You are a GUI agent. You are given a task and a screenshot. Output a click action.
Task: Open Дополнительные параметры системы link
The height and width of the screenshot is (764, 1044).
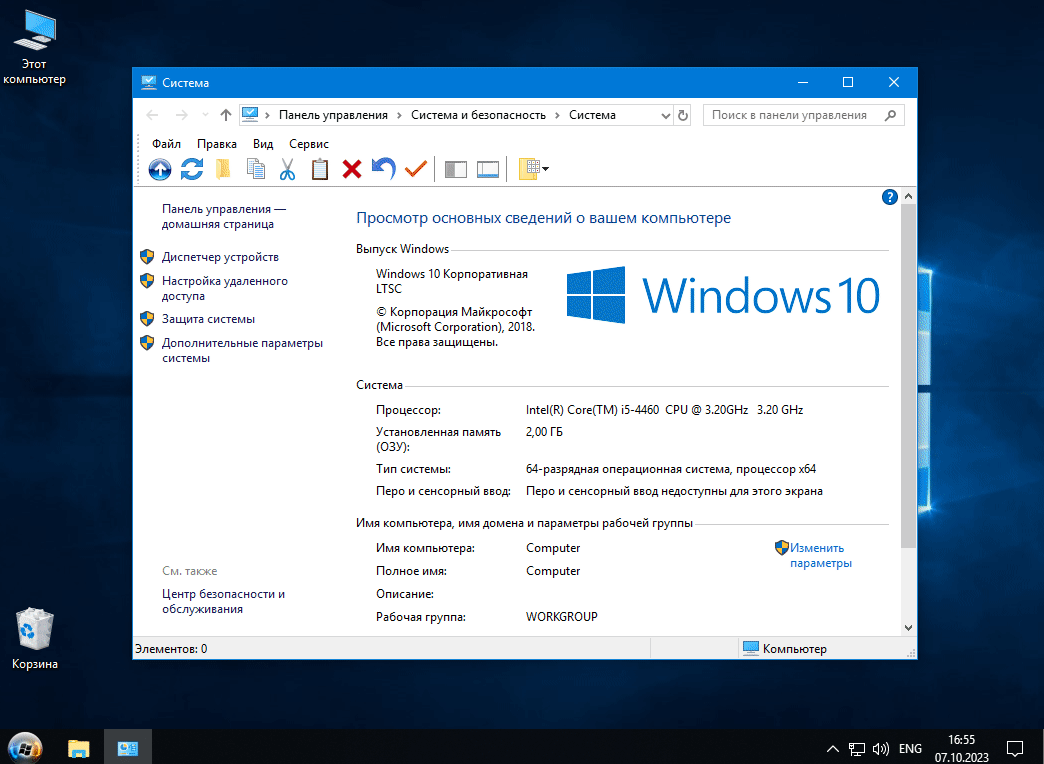pyautogui.click(x=242, y=350)
